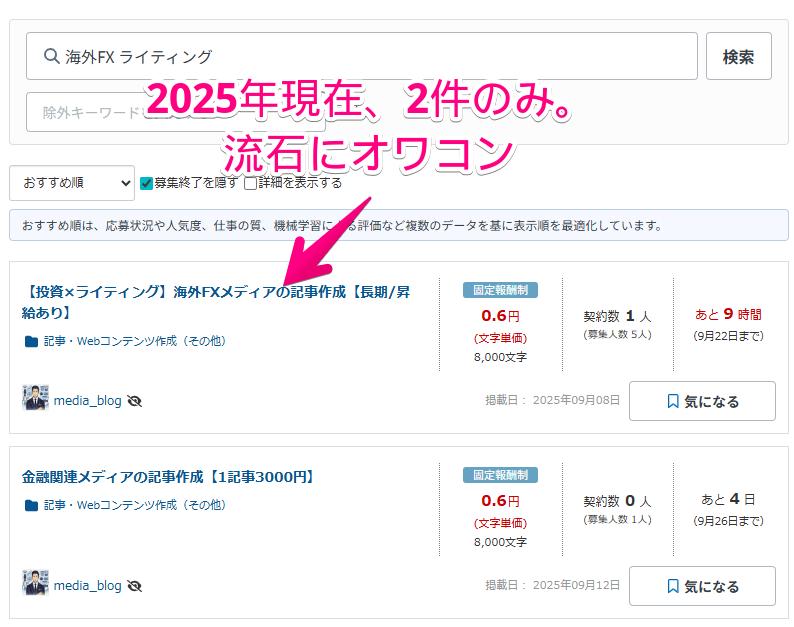Image resolution: width=794 pixels, height=627 pixels.
Task: Open the おすすめ順 sort dropdown
Action: (71, 183)
